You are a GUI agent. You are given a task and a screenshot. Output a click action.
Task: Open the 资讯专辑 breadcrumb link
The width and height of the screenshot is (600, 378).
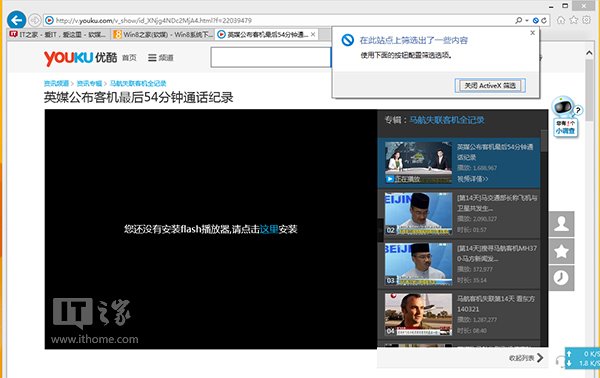coord(89,83)
